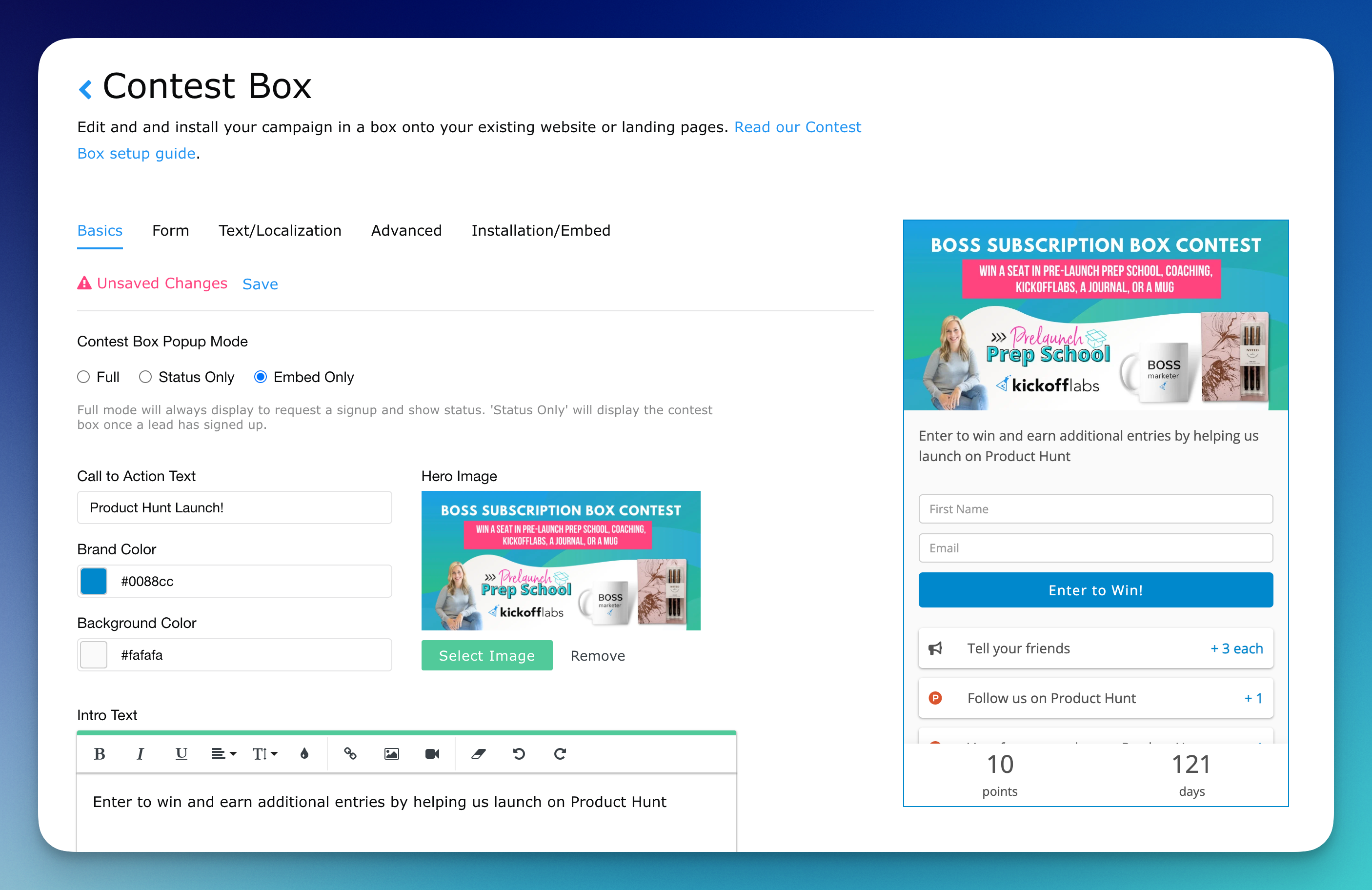Insert a hyperlink in the Intro Text
Screen dimensions: 1372x890
pos(349,754)
